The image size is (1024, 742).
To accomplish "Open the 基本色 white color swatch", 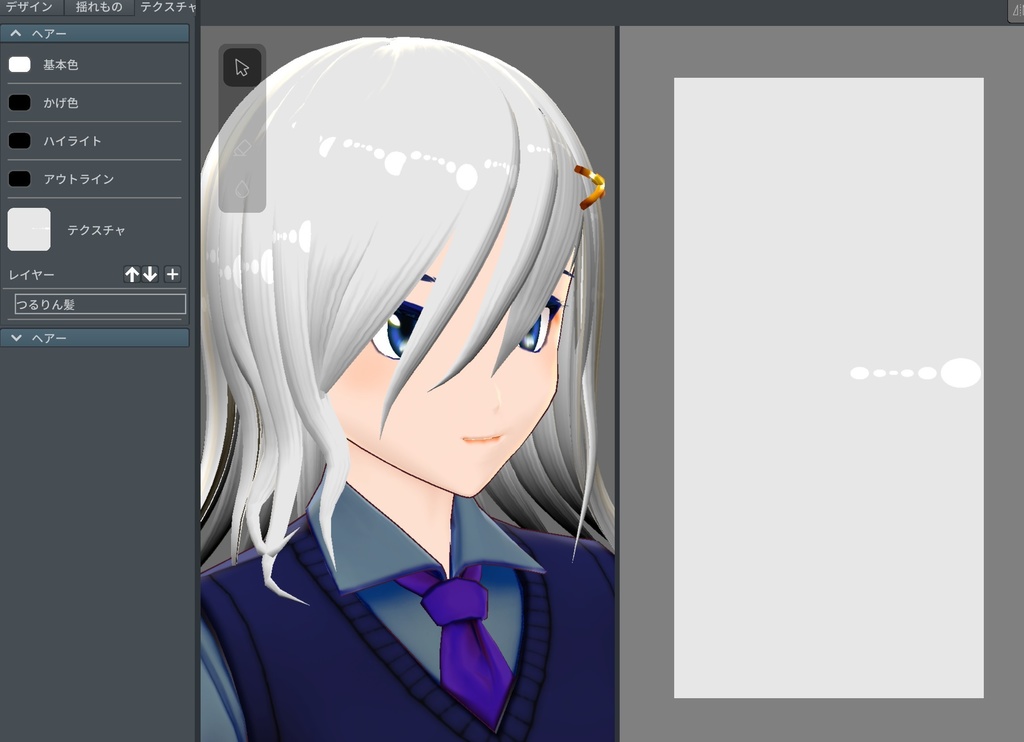I will (20, 64).
